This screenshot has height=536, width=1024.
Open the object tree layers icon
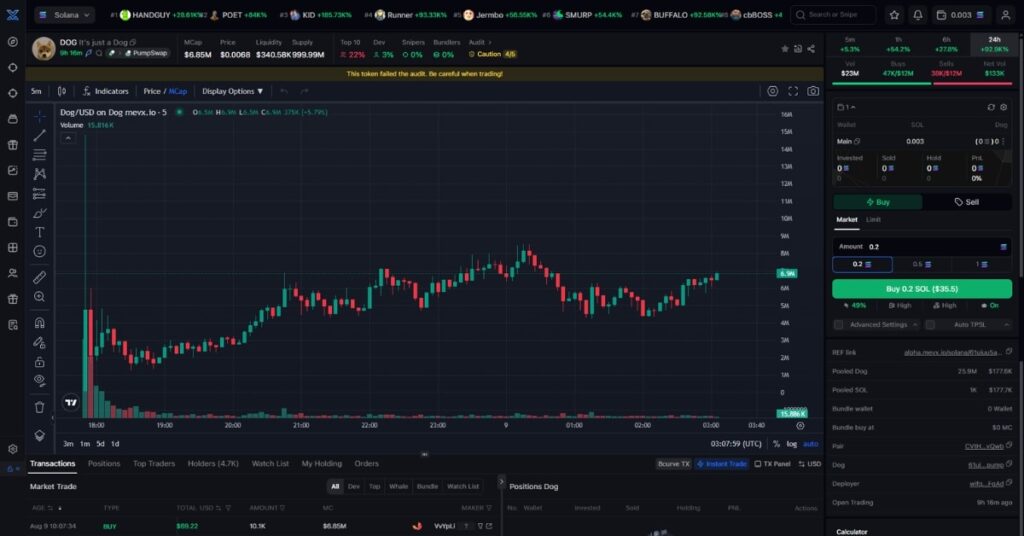click(39, 435)
